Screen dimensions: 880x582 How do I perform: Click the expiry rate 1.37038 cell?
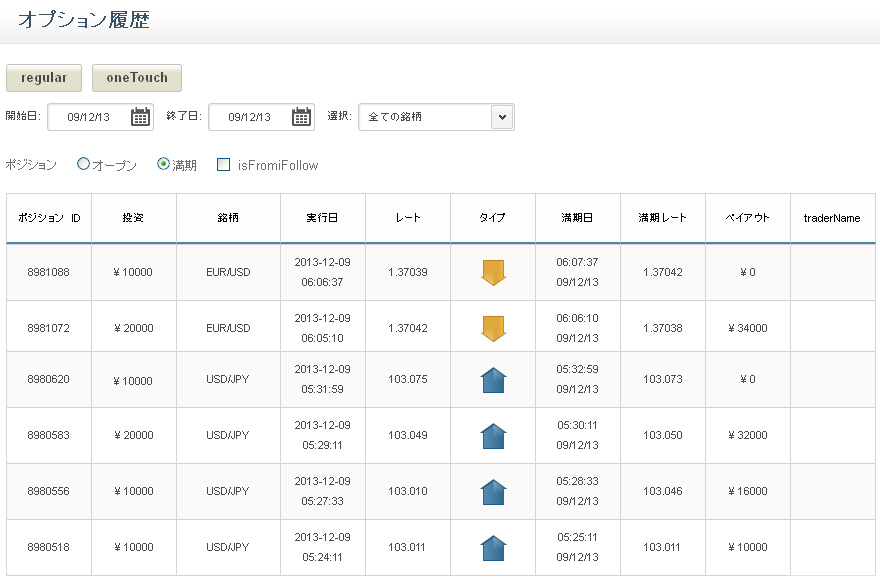coord(663,328)
